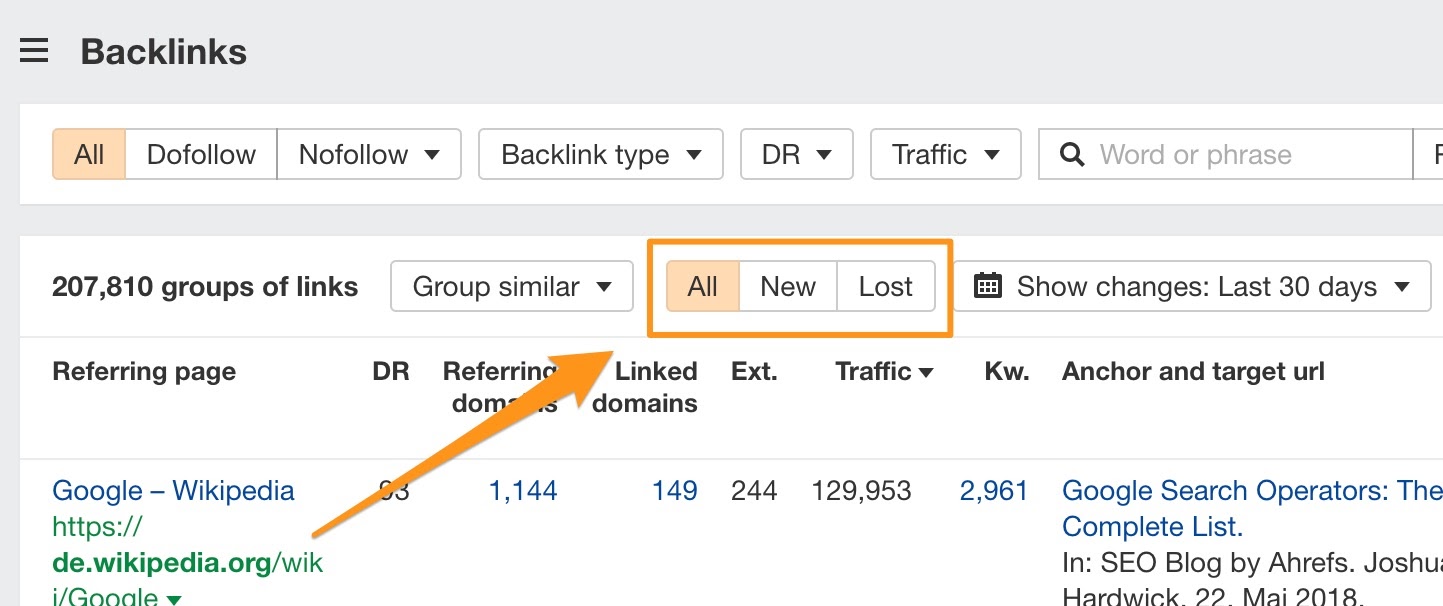The image size is (1443, 606).
Task: Show only Lost backlinks
Action: pos(885,287)
